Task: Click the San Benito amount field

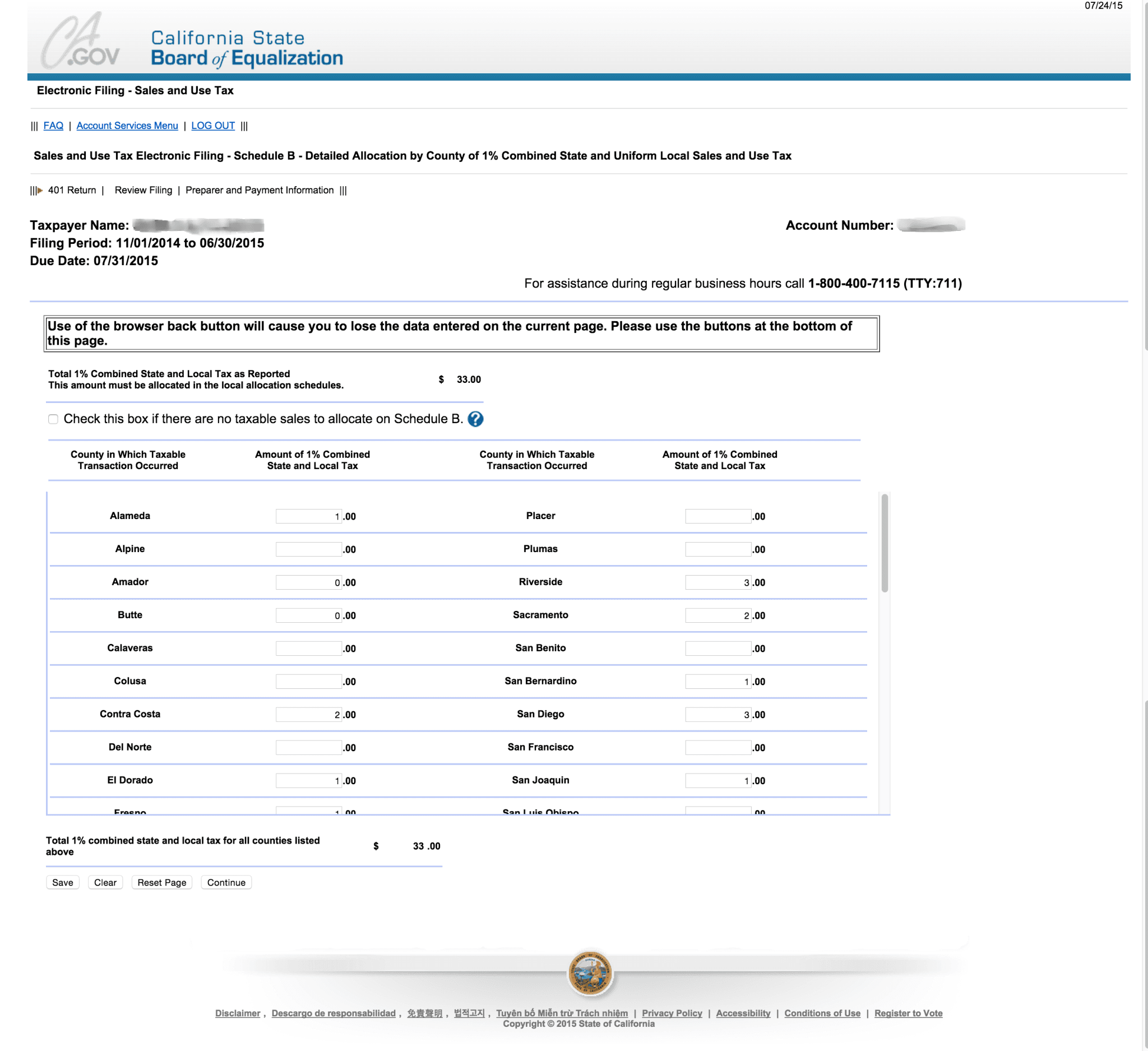Action: 718,649
